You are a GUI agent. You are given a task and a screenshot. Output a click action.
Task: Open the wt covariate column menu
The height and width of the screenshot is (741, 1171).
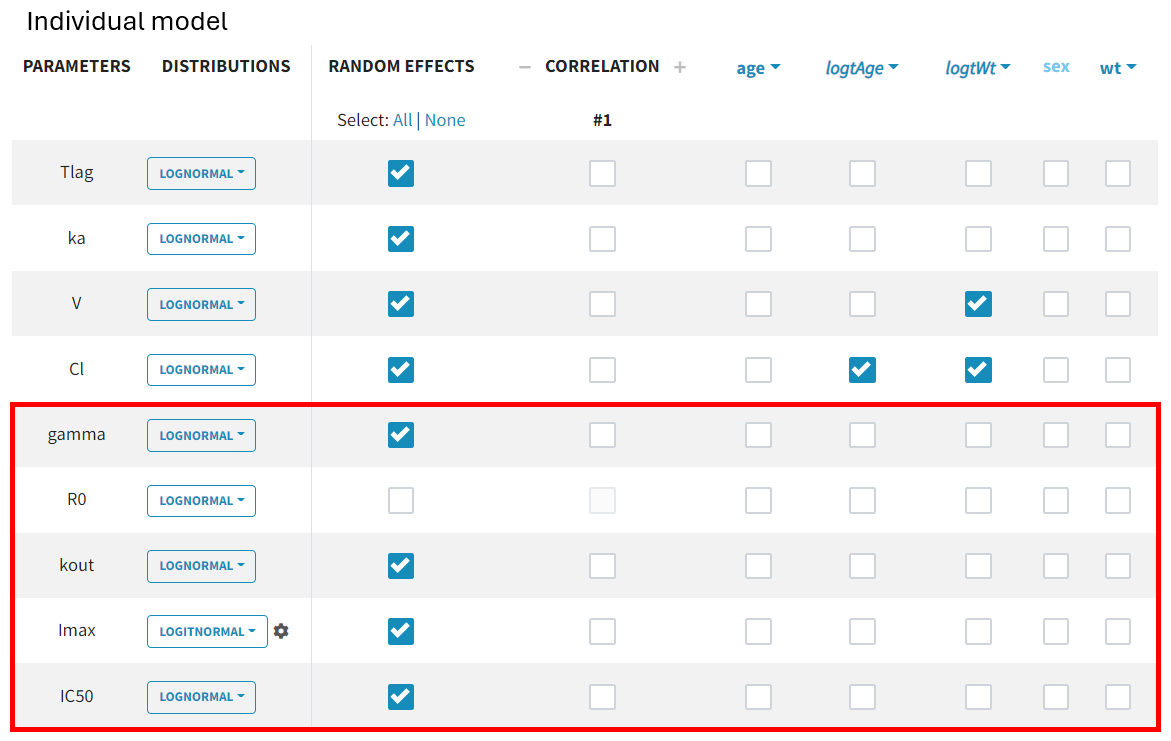pyautogui.click(x=1118, y=68)
